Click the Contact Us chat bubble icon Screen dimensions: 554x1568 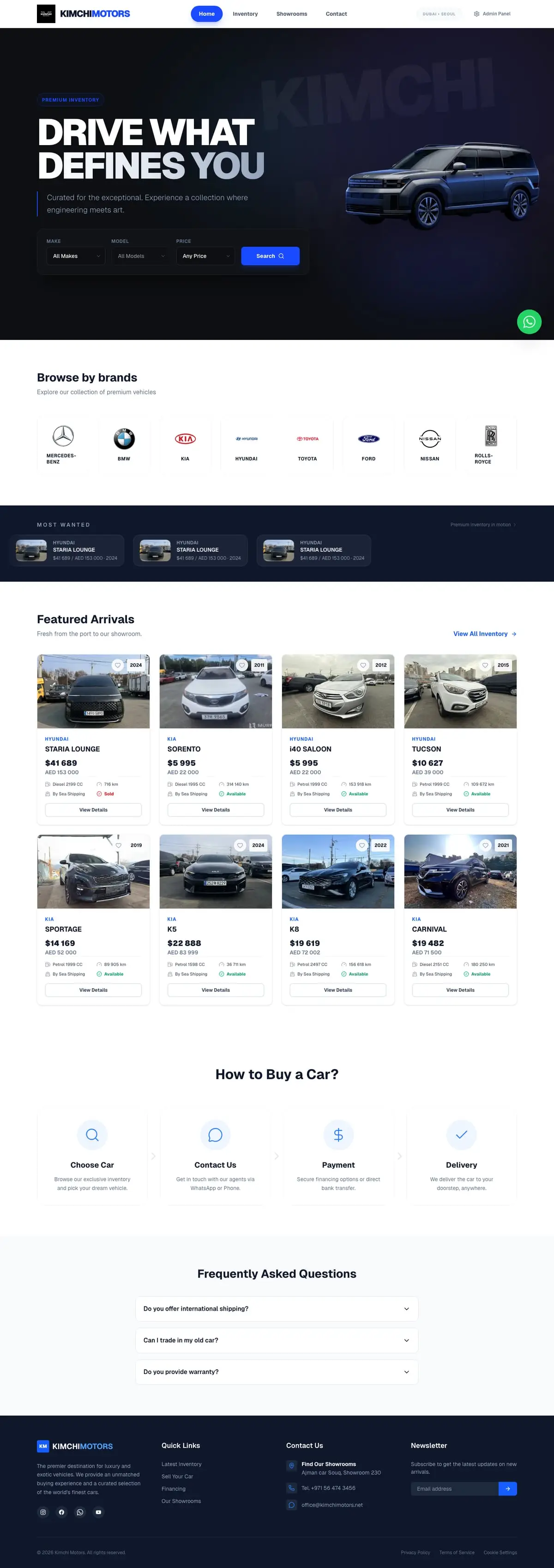[215, 1135]
